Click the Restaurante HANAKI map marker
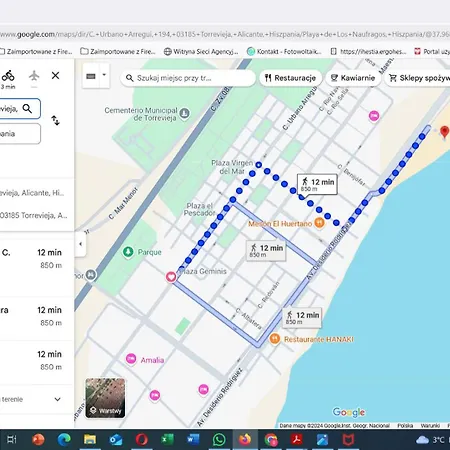Image resolution: width=450 pixels, height=450 pixels. tap(274, 339)
